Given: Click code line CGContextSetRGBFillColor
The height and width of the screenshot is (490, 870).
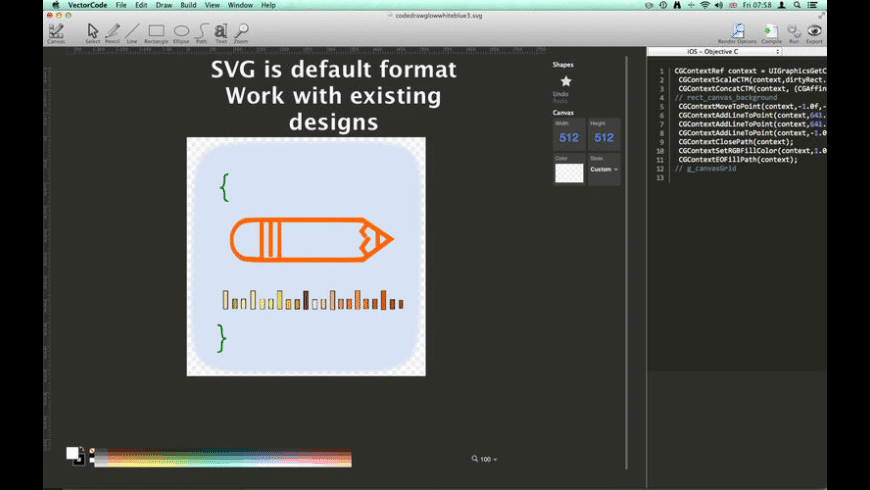Looking at the screenshot, I should [752, 150].
